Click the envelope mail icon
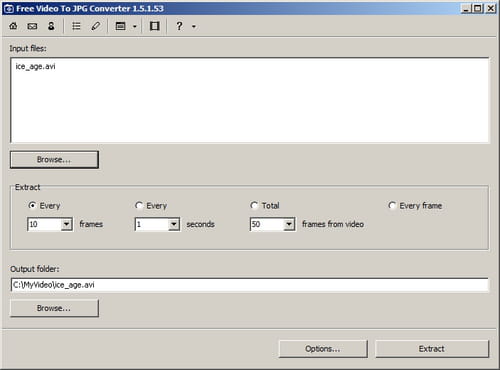This screenshot has width=500, height=370. pyautogui.click(x=32, y=26)
